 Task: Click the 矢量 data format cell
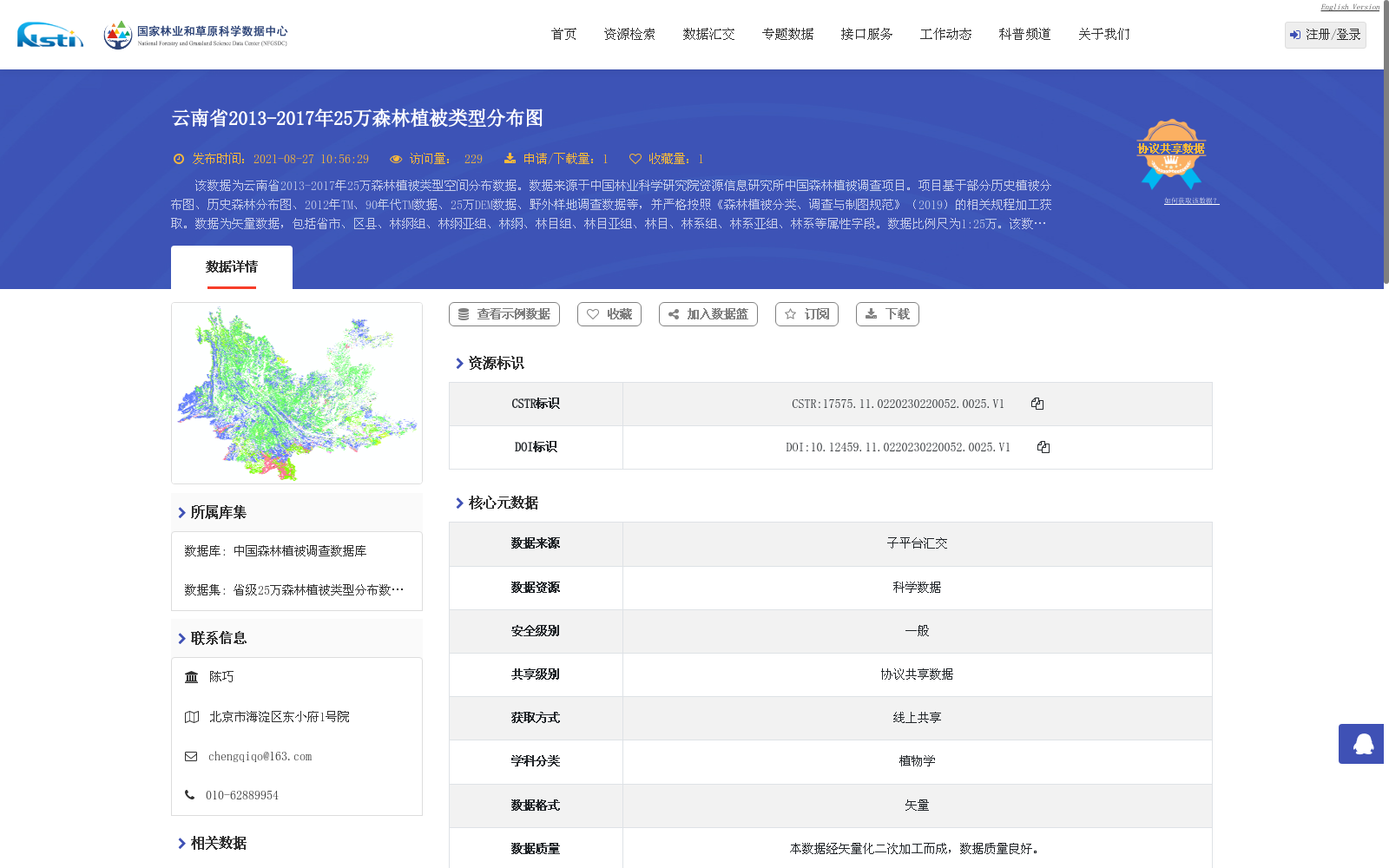pyautogui.click(x=918, y=806)
